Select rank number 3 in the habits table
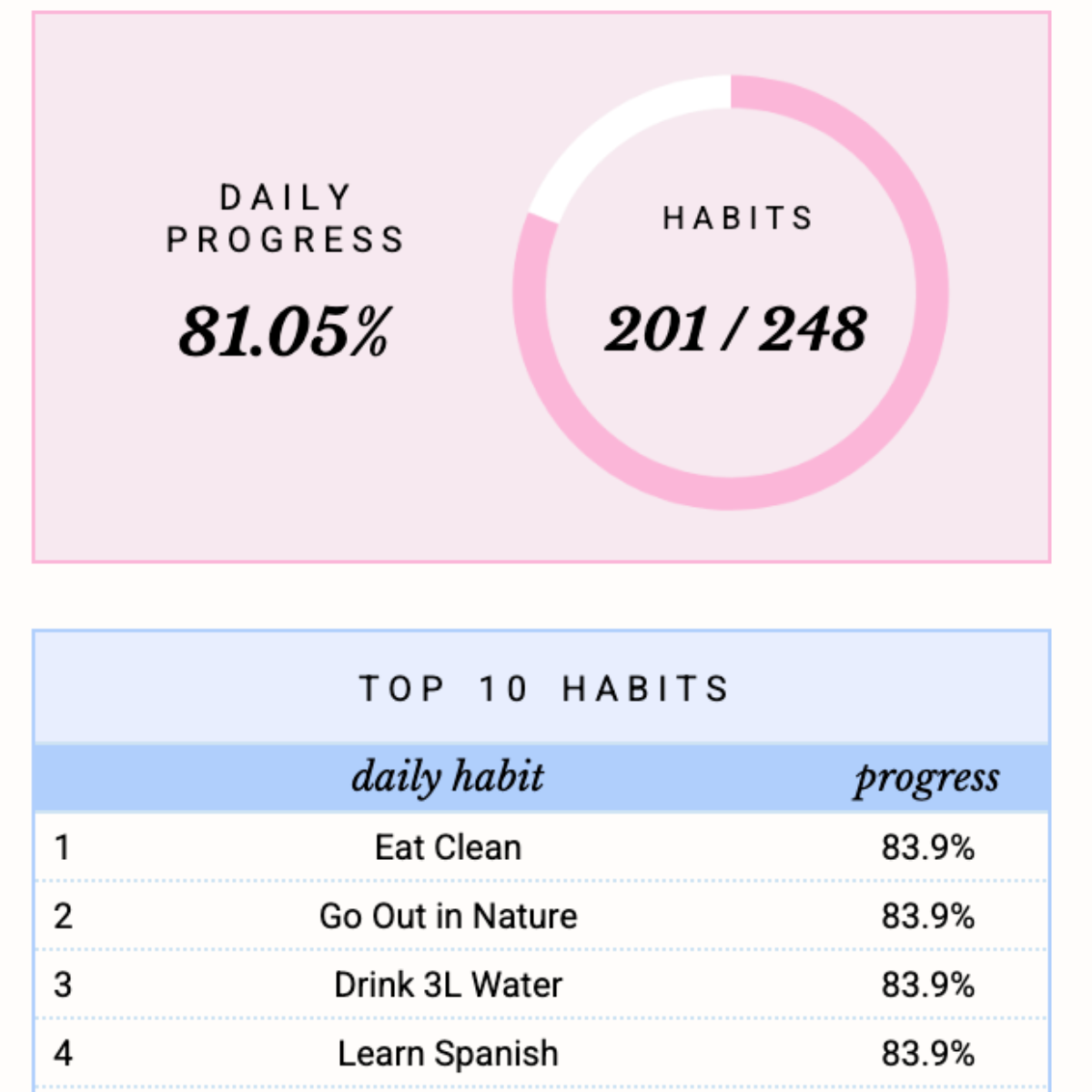 pyautogui.click(x=62, y=986)
